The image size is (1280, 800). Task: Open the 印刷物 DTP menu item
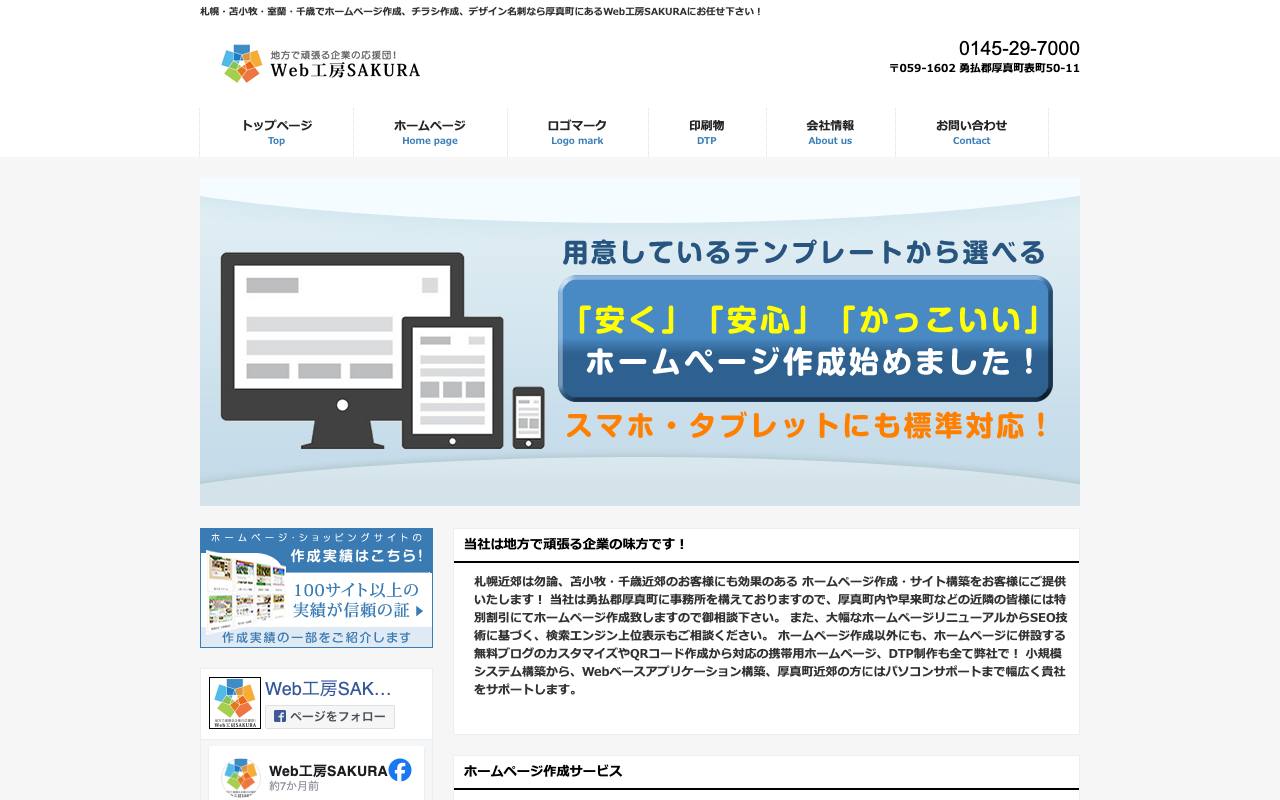(707, 132)
